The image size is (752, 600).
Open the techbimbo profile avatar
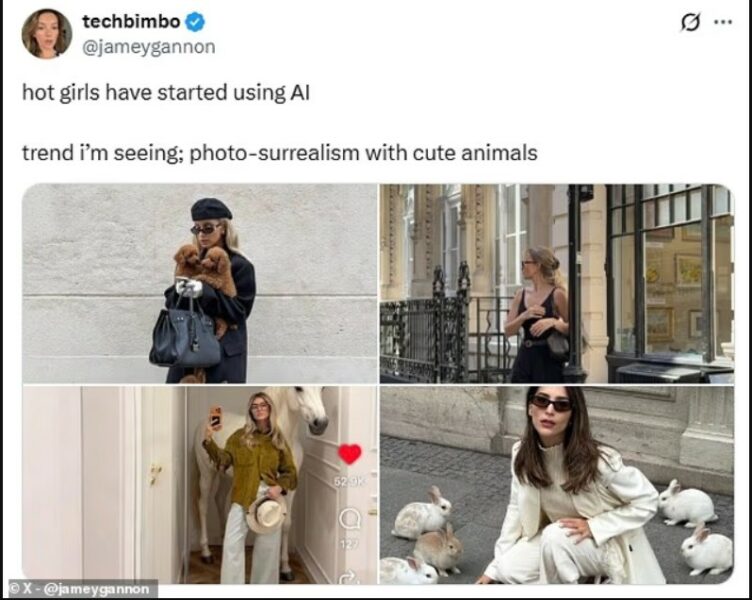(x=47, y=34)
